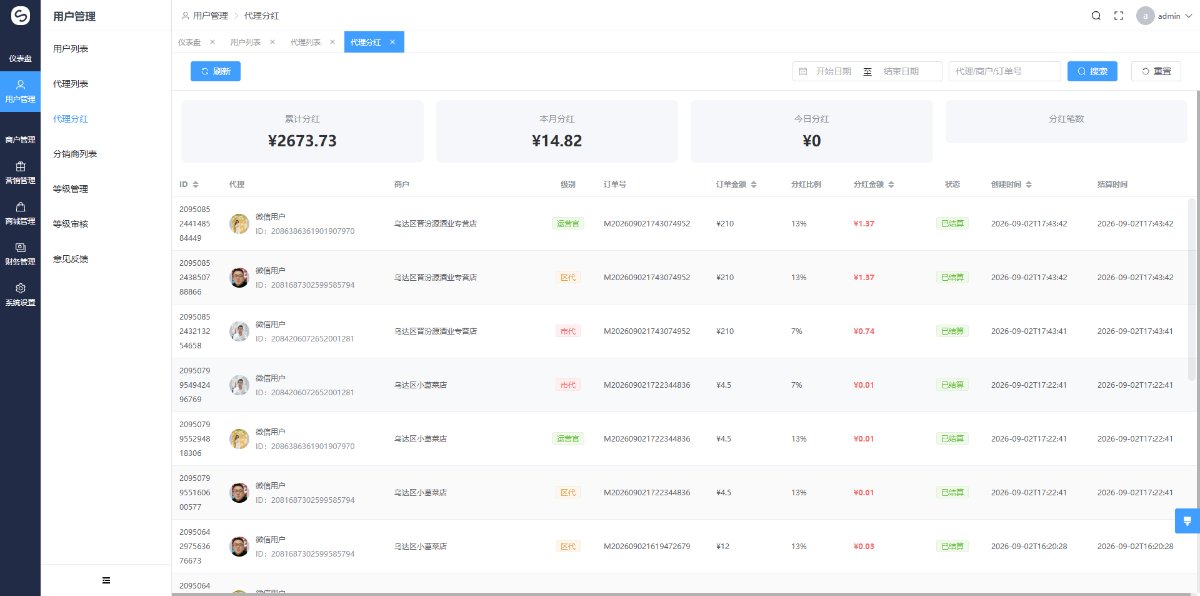Click the magnifier icon in the top header
The width and height of the screenshot is (1200, 596).
pyautogui.click(x=1096, y=16)
